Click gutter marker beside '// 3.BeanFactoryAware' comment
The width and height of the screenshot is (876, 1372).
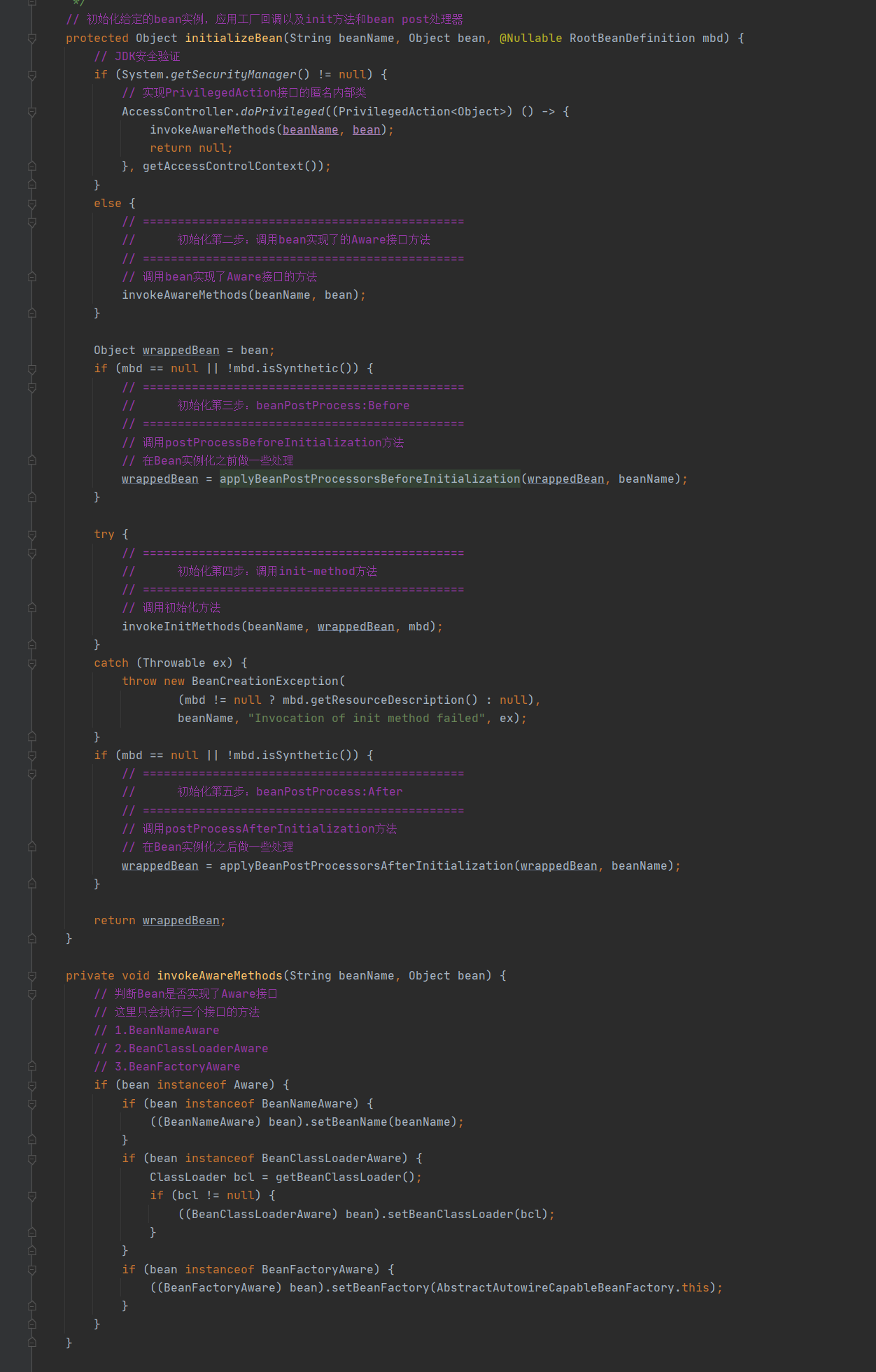coord(32,1067)
